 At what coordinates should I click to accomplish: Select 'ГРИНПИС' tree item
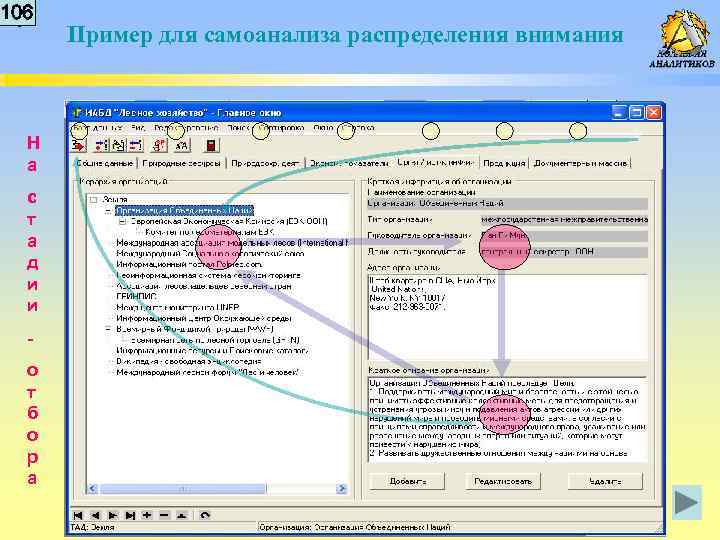[136, 297]
